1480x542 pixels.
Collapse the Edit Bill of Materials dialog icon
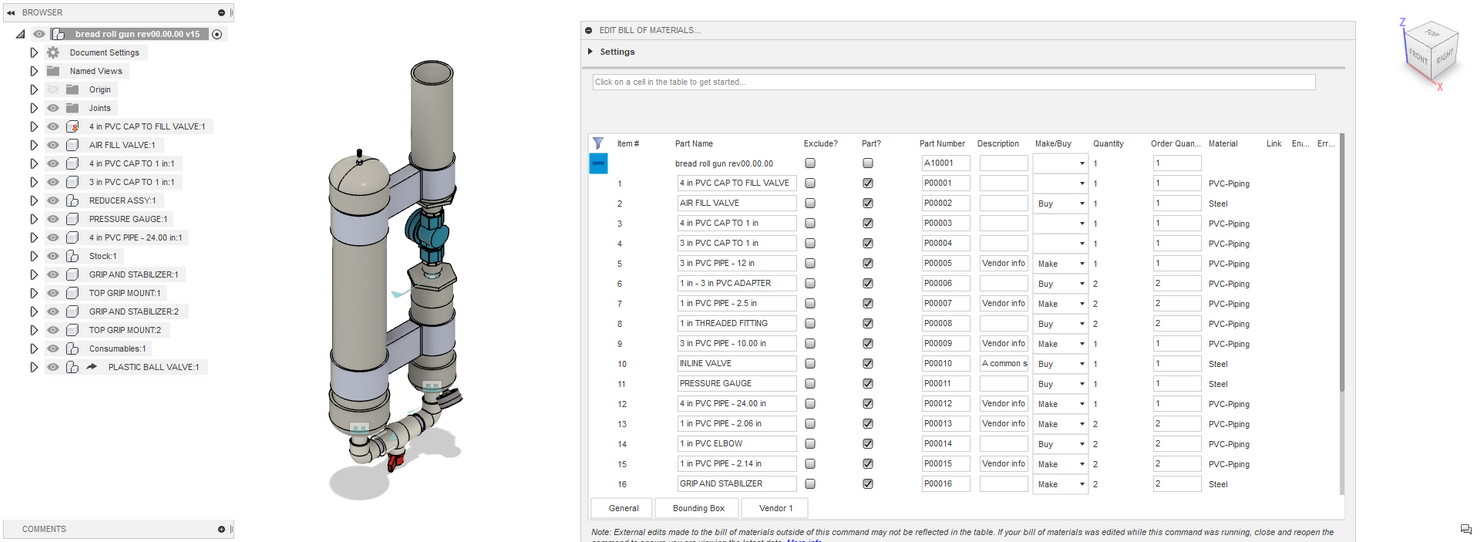coord(589,31)
